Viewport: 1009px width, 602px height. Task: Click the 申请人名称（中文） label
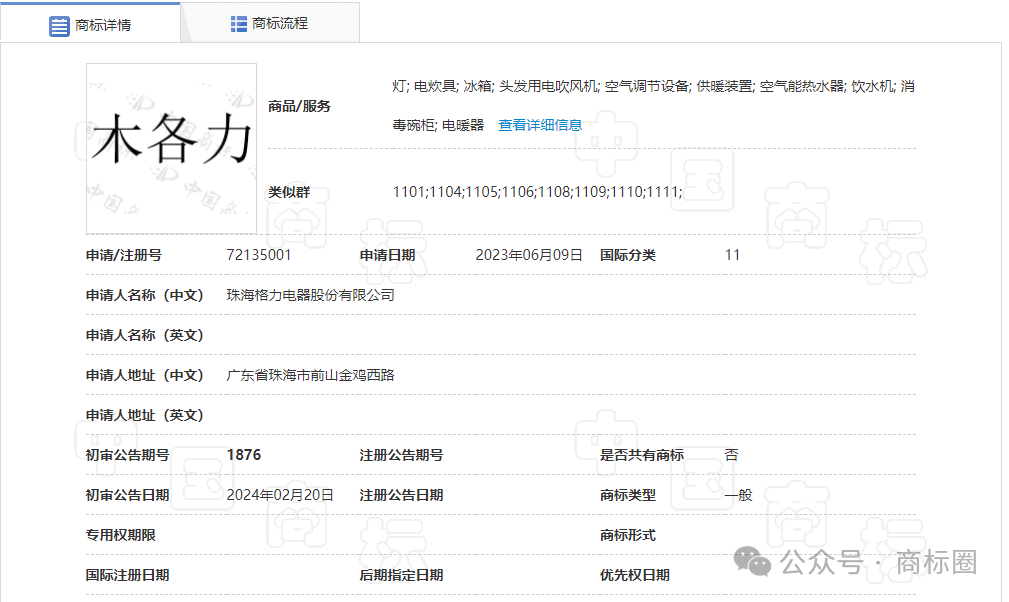(x=145, y=295)
